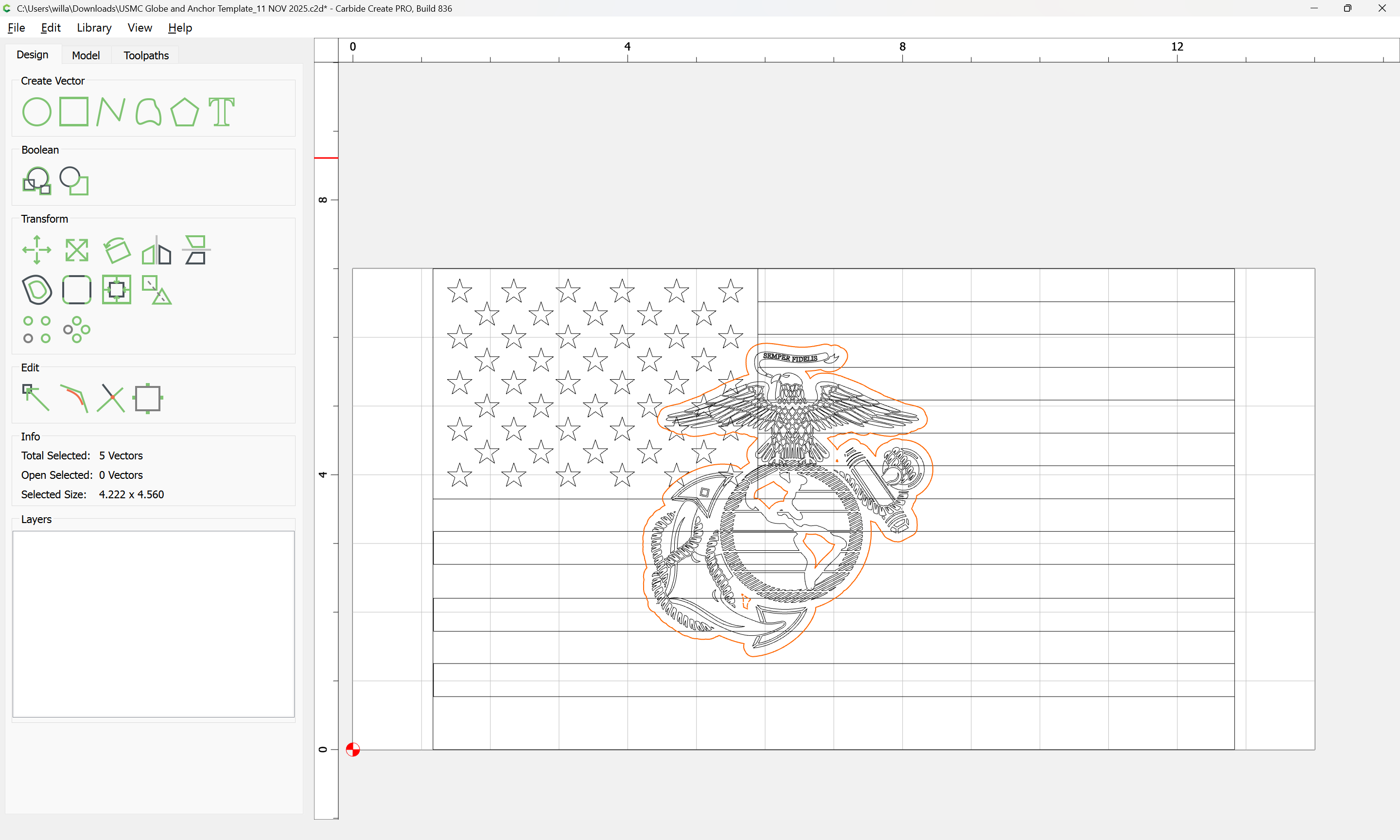The image size is (1400, 840).
Task: Select the Rotate transform tool
Action: 117,250
